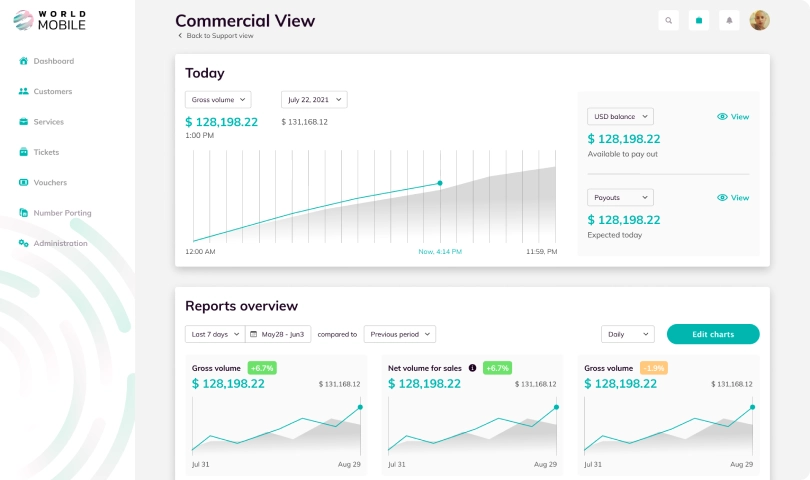
Task: Click the current-time marker dot on Today chart
Action: pos(440,183)
